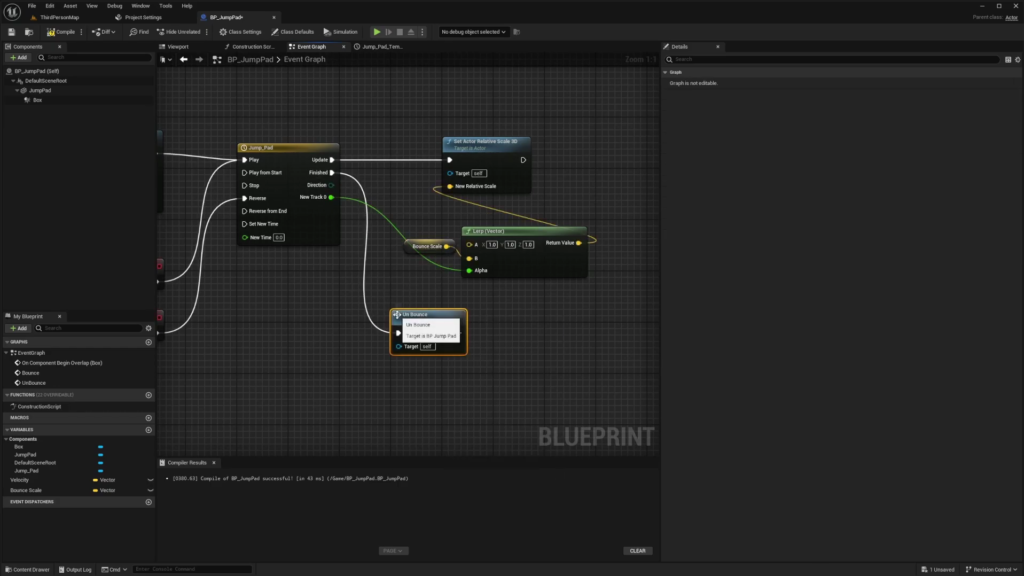Click the Advance frame icon
1024x576 pixels.
pyautogui.click(x=389, y=31)
